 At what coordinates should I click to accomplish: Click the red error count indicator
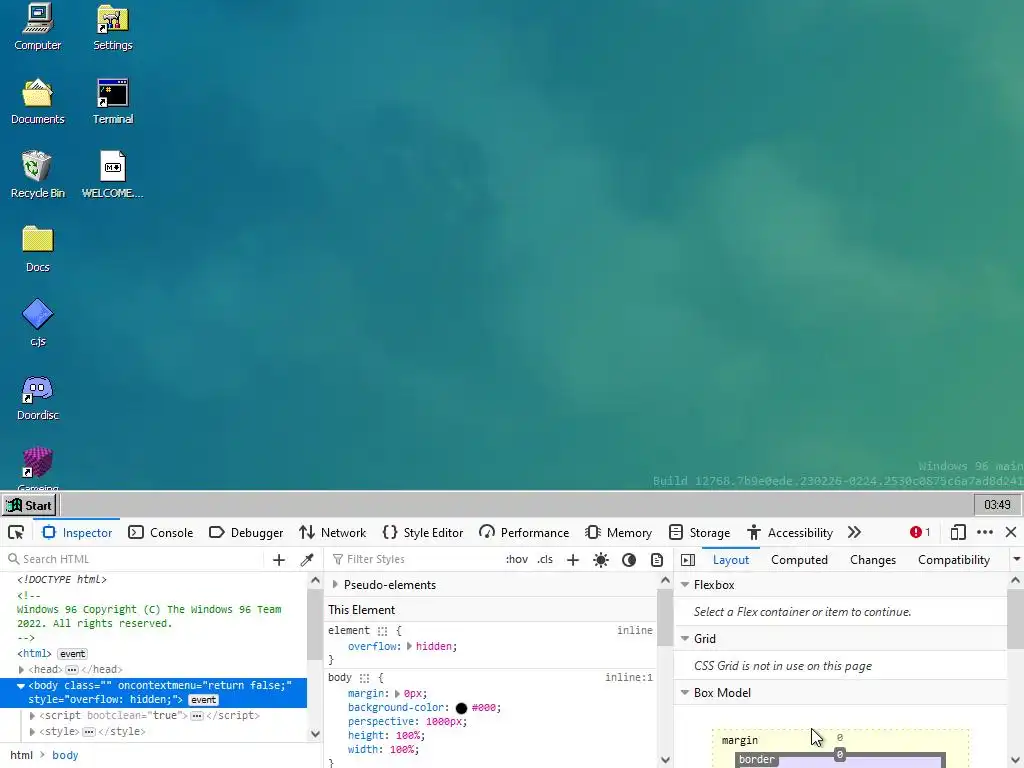[920, 532]
